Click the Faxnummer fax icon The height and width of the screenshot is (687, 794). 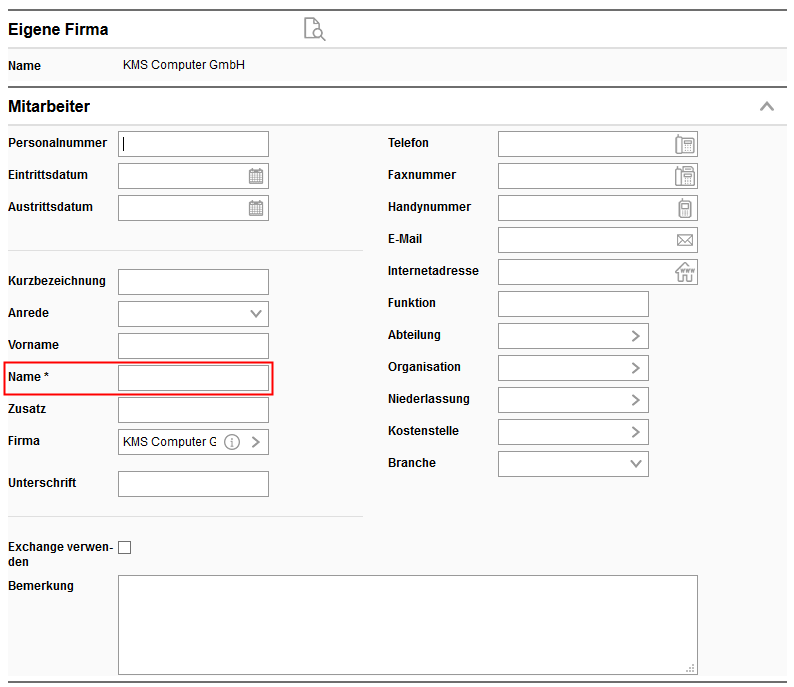click(x=685, y=176)
